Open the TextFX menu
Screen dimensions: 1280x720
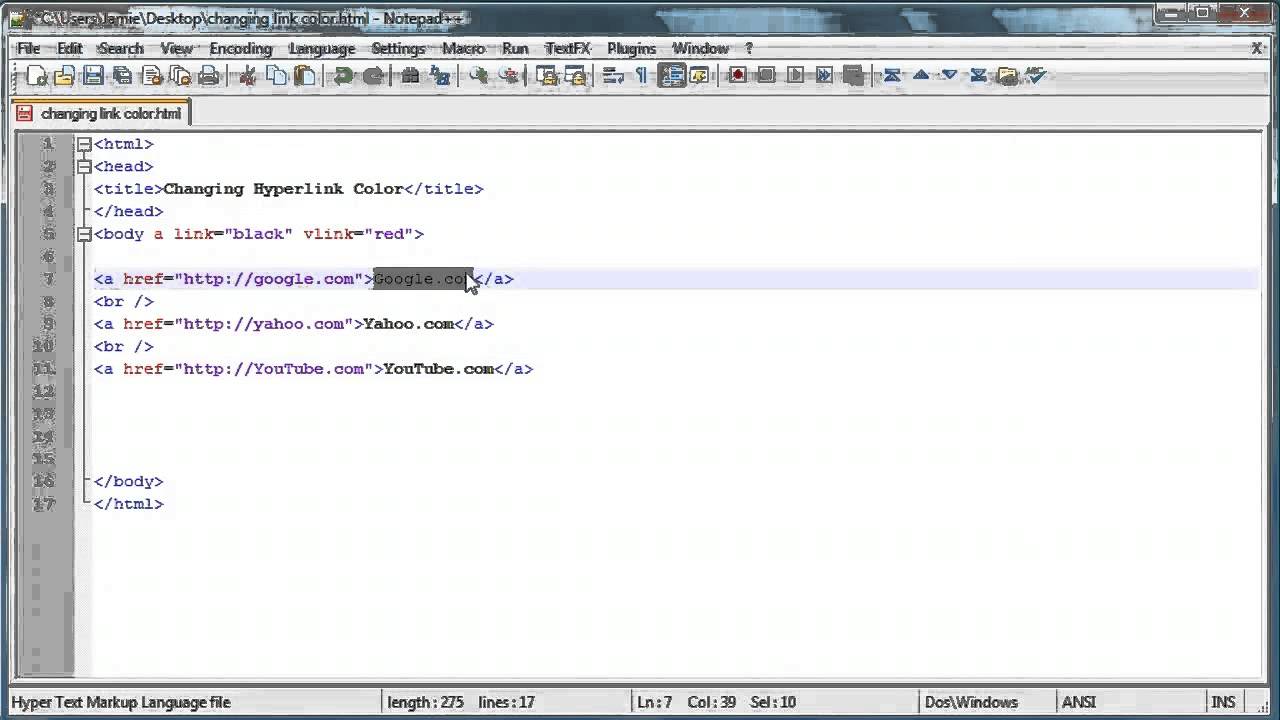point(568,48)
